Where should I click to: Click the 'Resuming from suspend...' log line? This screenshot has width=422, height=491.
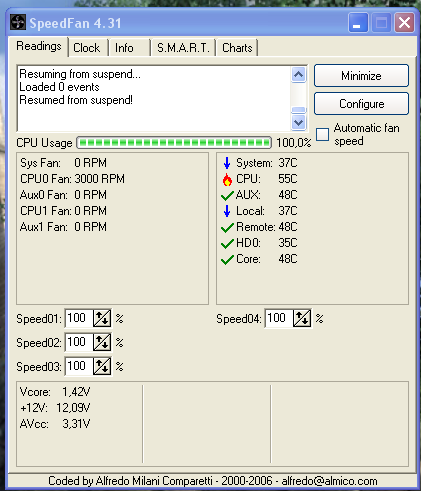(80, 74)
